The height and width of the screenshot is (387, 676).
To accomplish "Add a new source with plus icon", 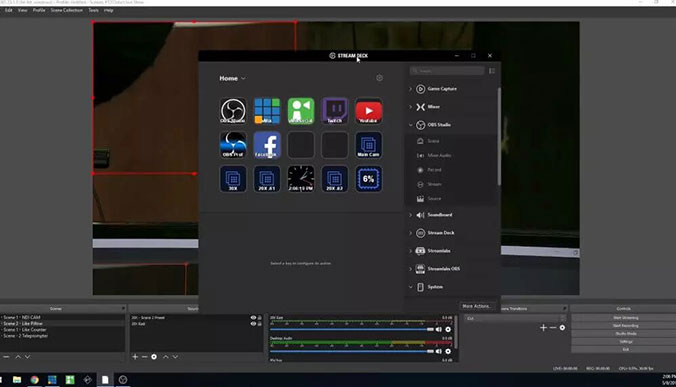I will click(135, 357).
